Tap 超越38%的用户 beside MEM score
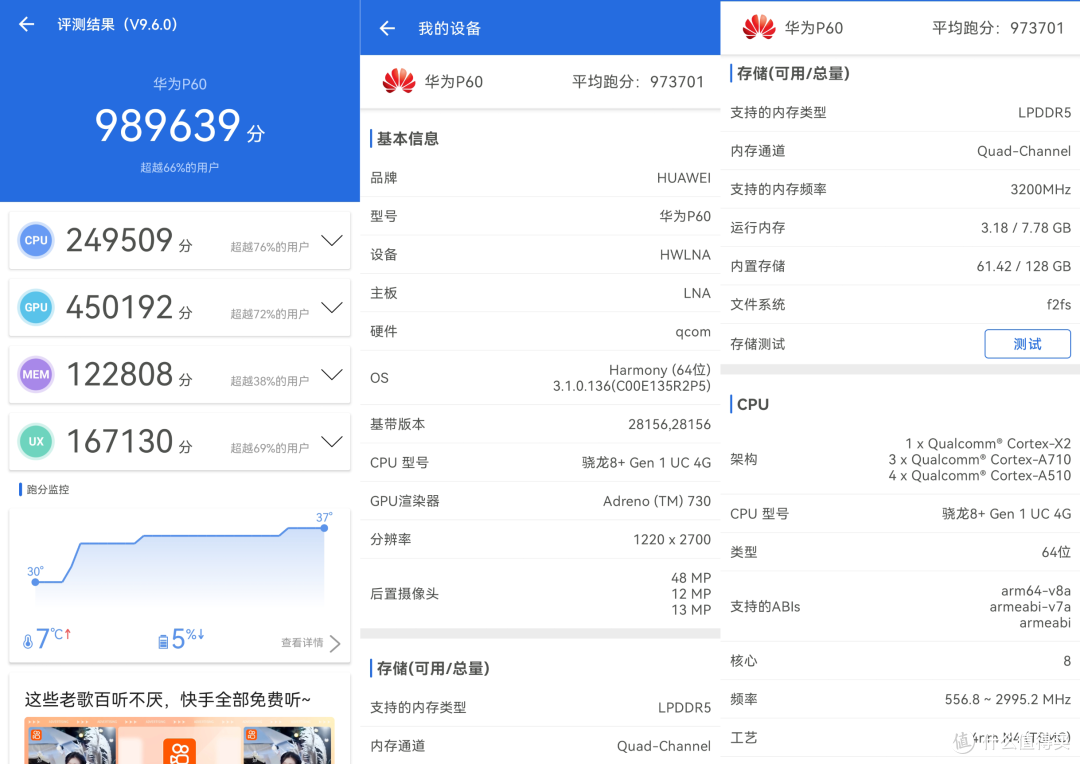The height and width of the screenshot is (764, 1080). 269,381
